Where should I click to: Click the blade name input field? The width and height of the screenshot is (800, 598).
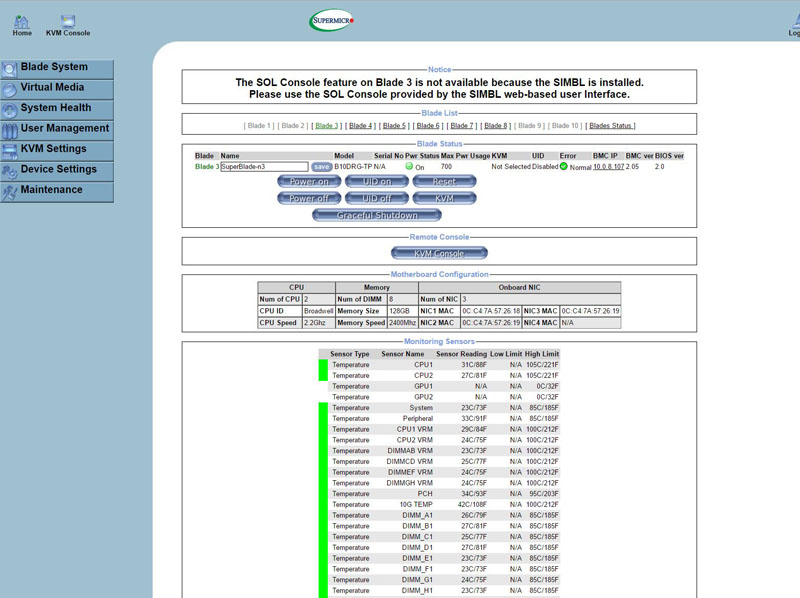tap(263, 167)
